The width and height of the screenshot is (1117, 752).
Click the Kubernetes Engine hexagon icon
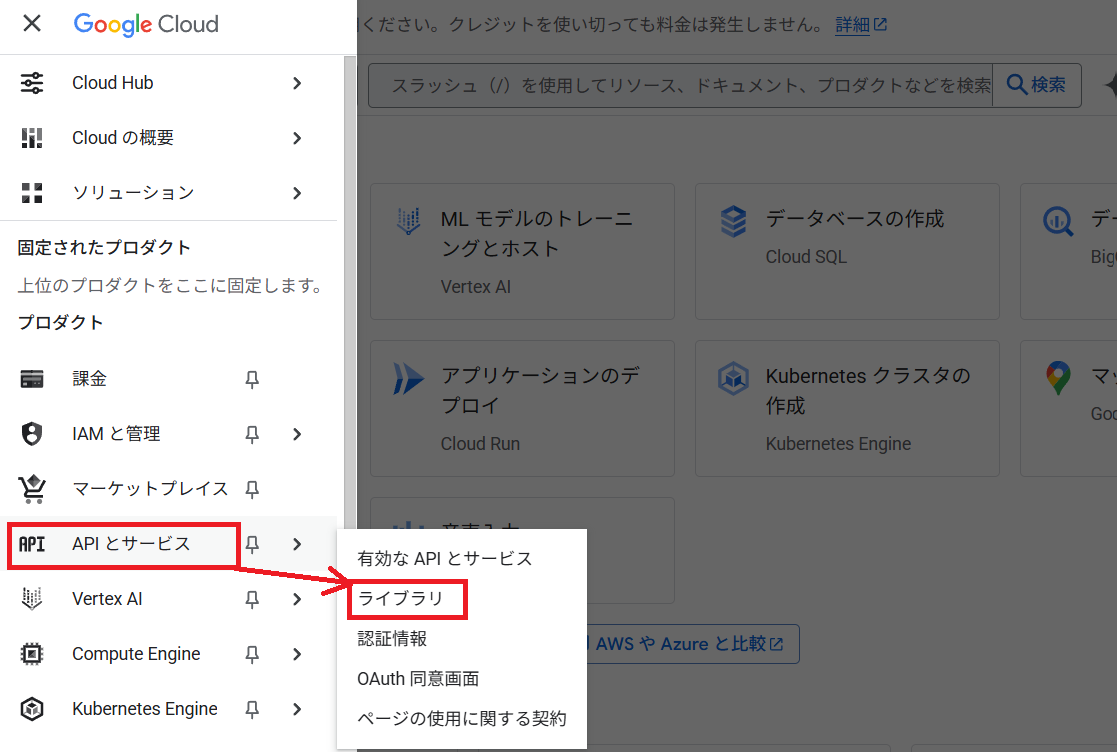[x=31, y=709]
